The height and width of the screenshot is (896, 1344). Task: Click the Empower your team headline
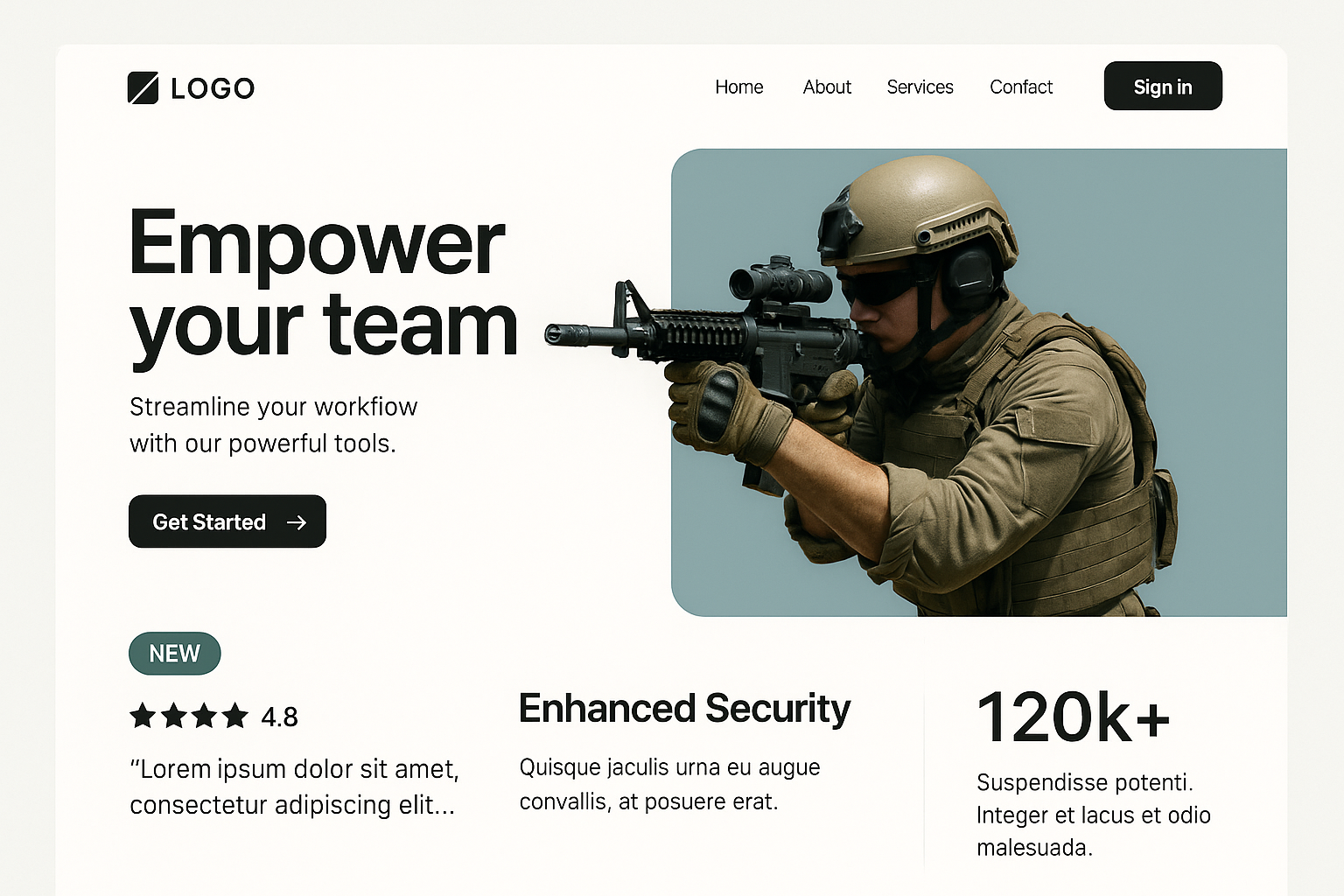click(324, 284)
